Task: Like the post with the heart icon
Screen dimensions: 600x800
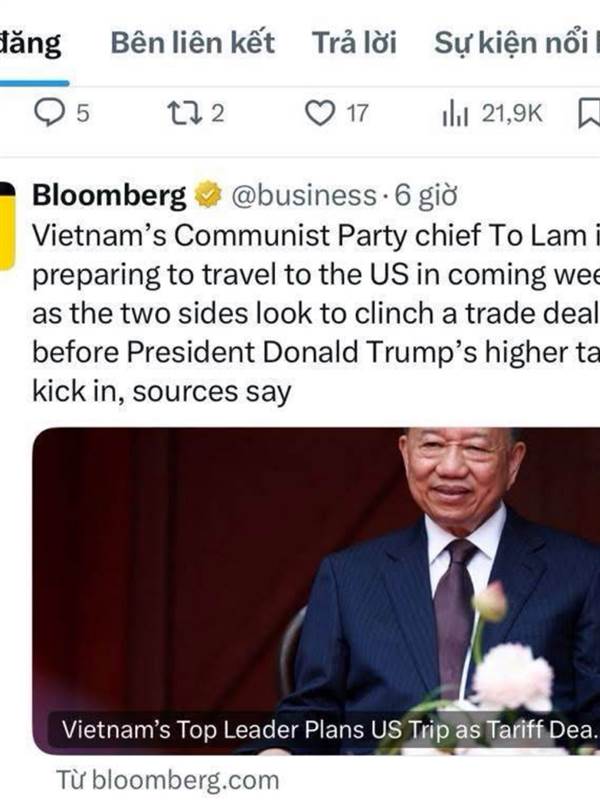Action: (320, 113)
